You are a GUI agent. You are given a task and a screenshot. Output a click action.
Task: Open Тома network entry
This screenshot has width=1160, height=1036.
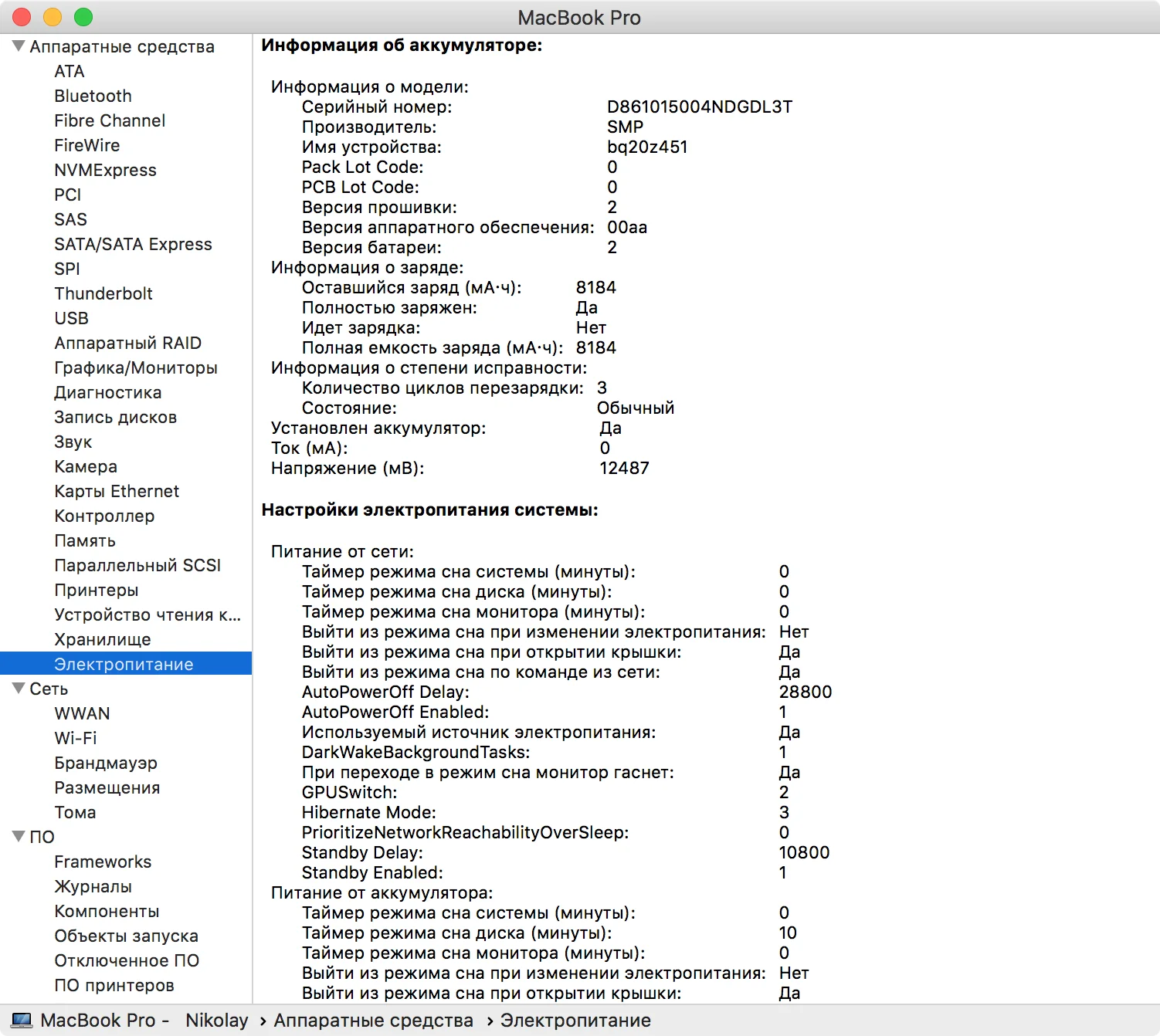click(x=75, y=812)
